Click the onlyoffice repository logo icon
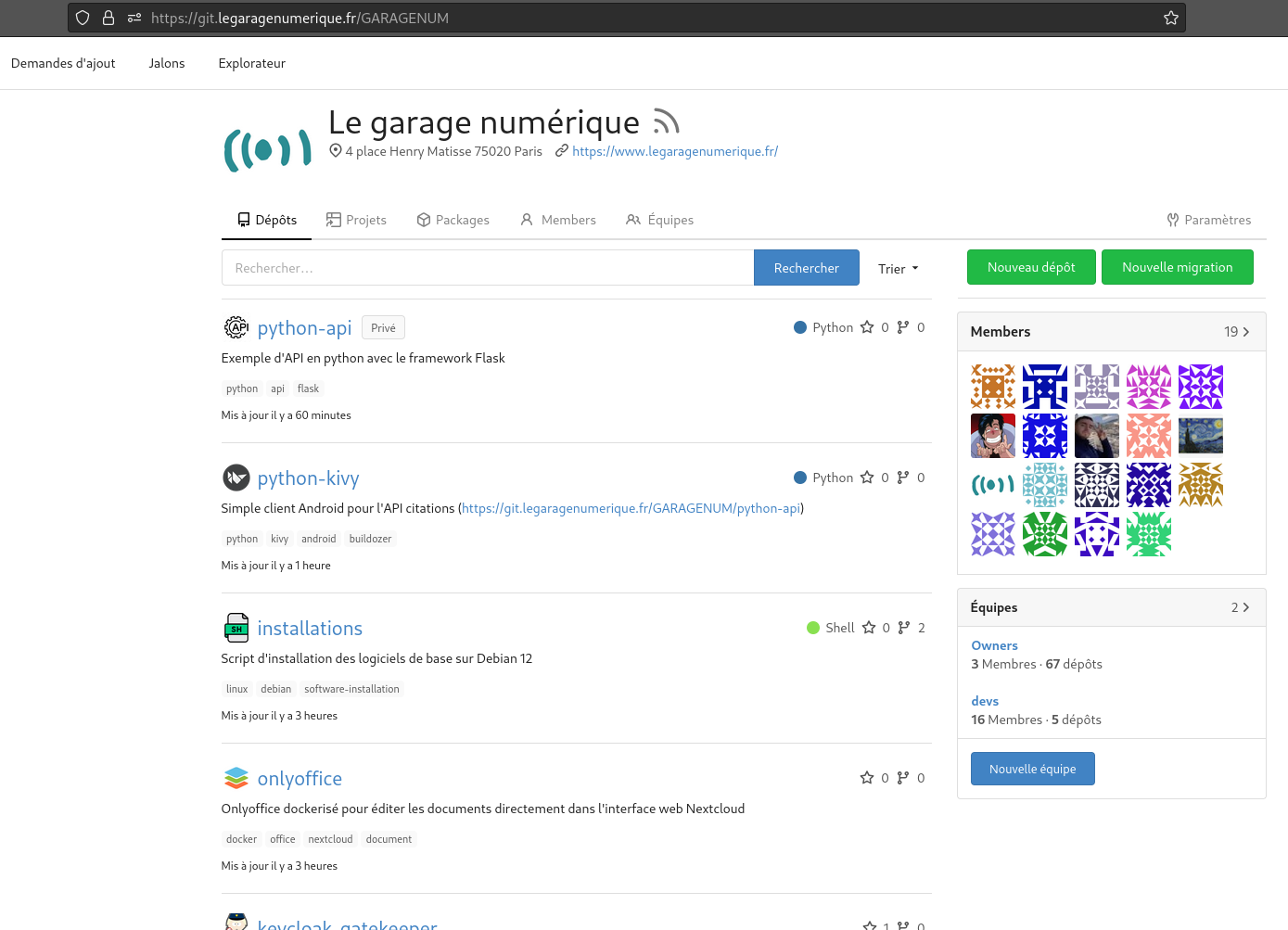Viewport: 1288px width, 930px height. [236, 778]
